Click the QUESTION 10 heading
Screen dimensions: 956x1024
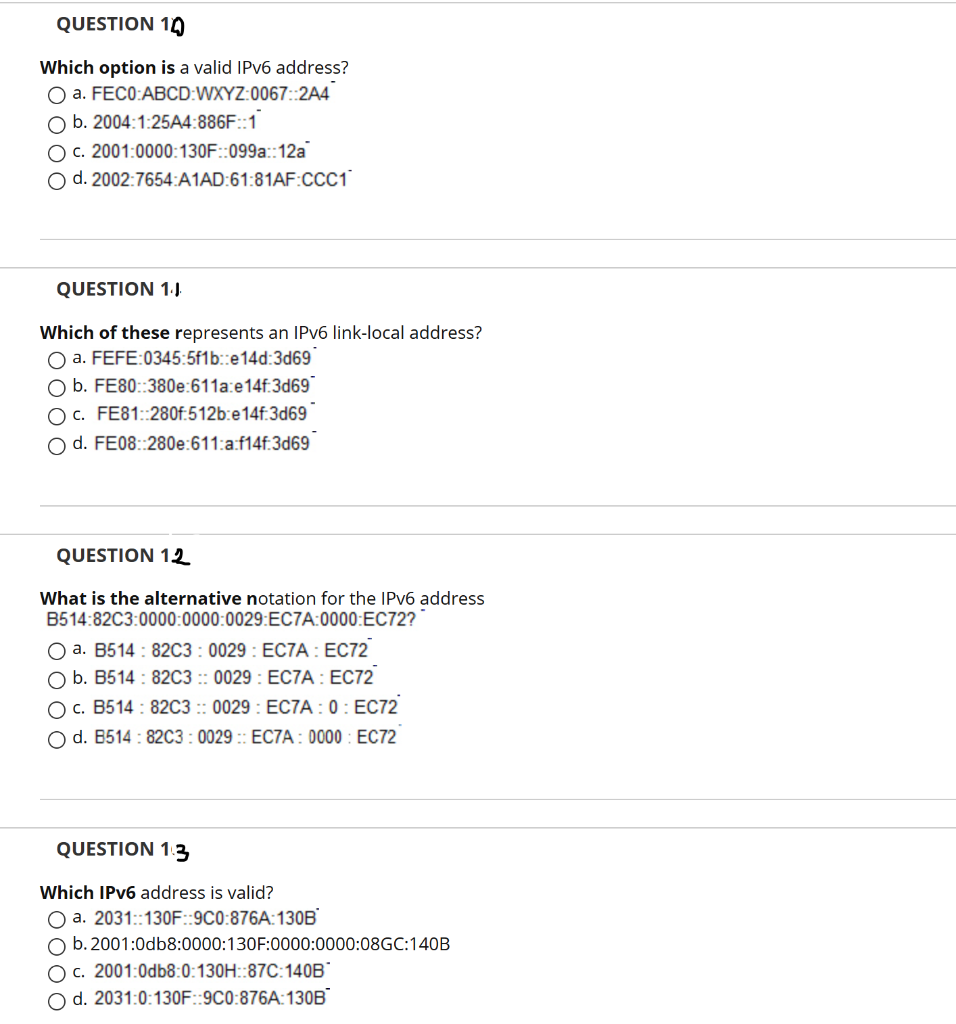[118, 24]
